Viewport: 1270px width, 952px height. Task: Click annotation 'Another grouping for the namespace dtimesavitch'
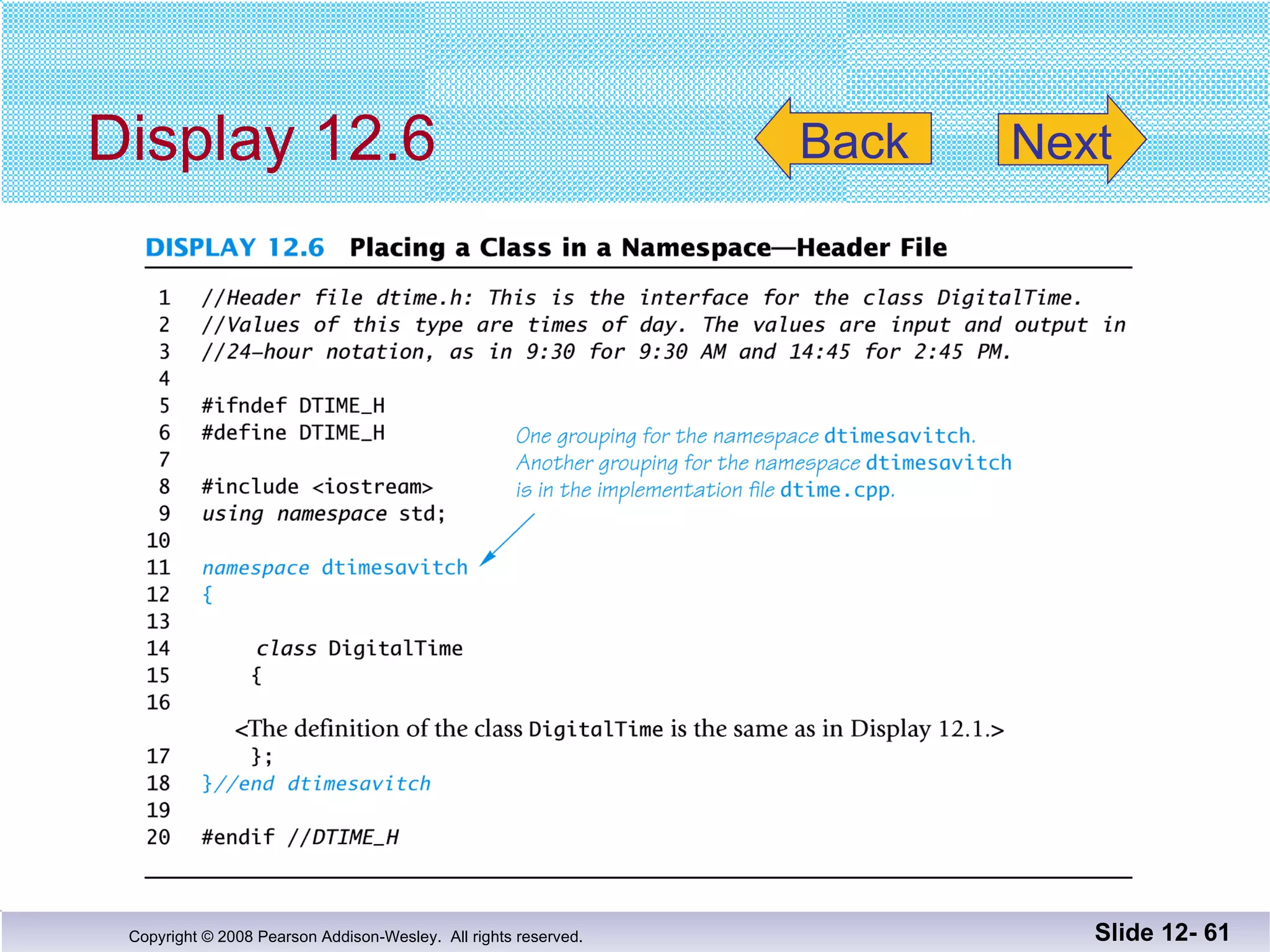[x=764, y=464]
